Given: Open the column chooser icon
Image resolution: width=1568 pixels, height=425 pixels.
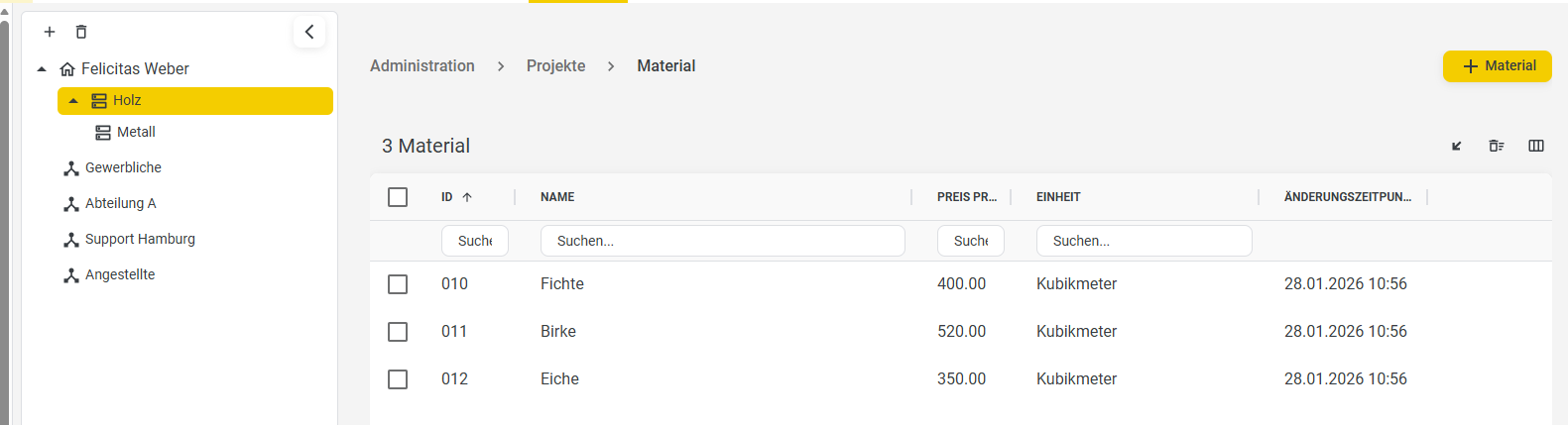Looking at the screenshot, I should click(1536, 146).
